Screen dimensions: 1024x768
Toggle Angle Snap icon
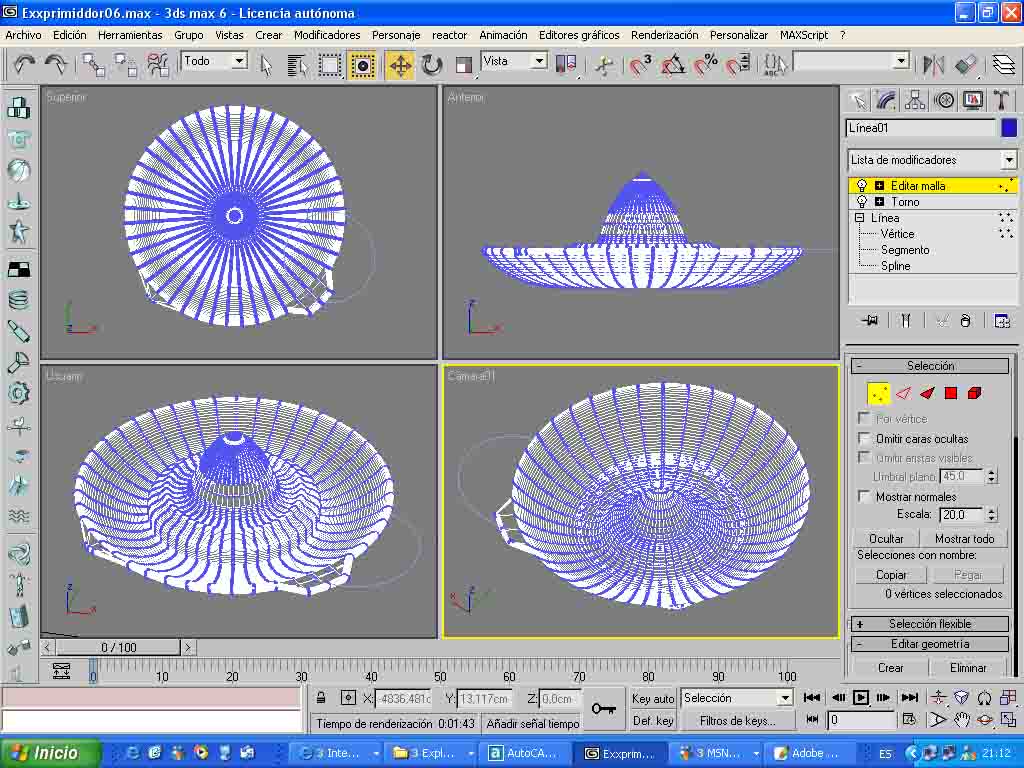(673, 65)
